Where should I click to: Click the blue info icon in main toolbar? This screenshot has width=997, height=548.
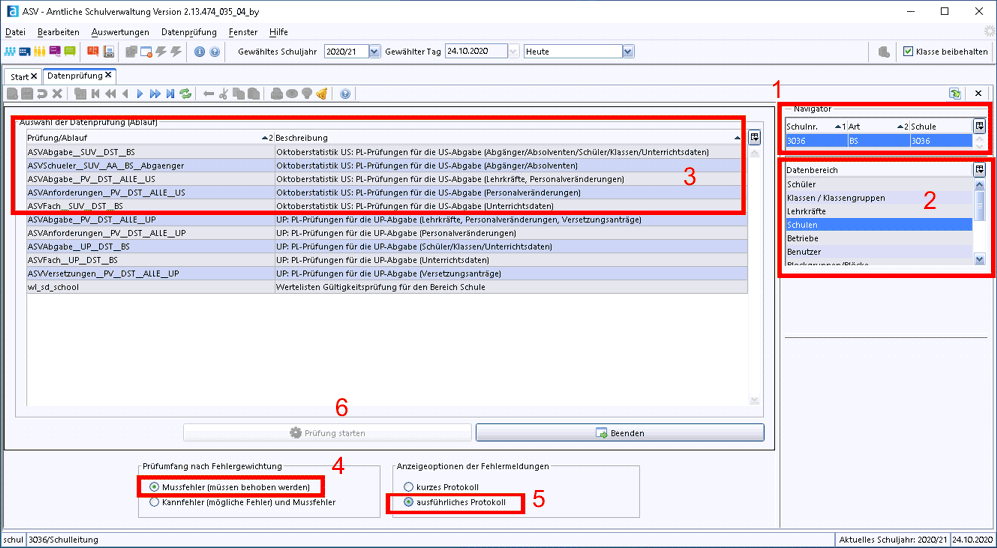199,52
